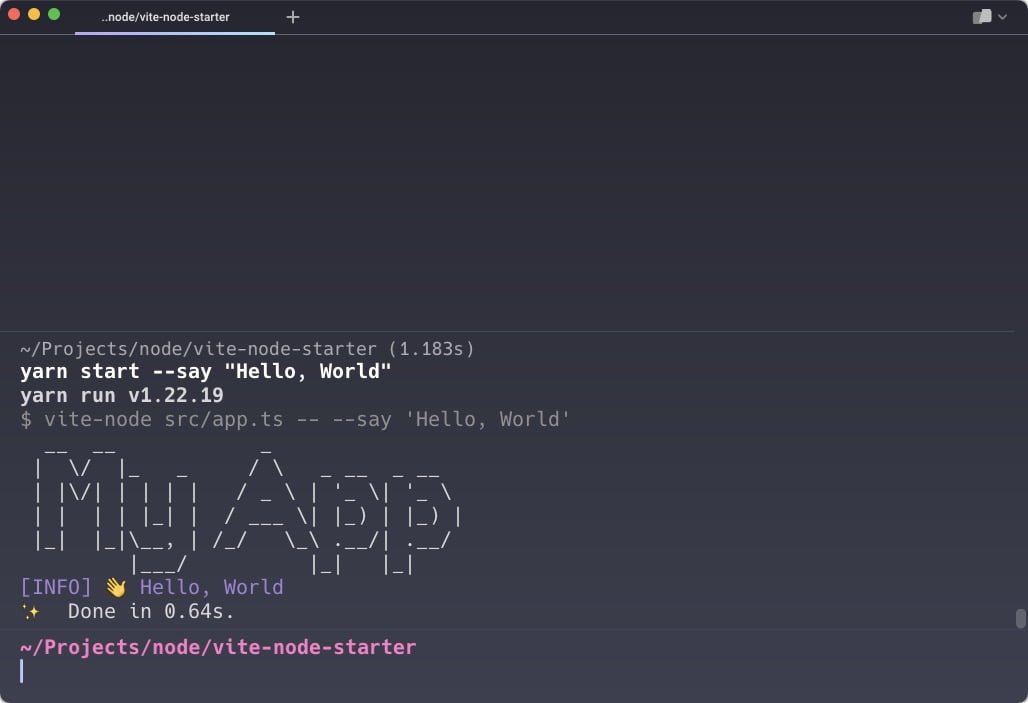Image resolution: width=1028 pixels, height=703 pixels.
Task: Open the new tab plus icon
Action: tap(293, 16)
